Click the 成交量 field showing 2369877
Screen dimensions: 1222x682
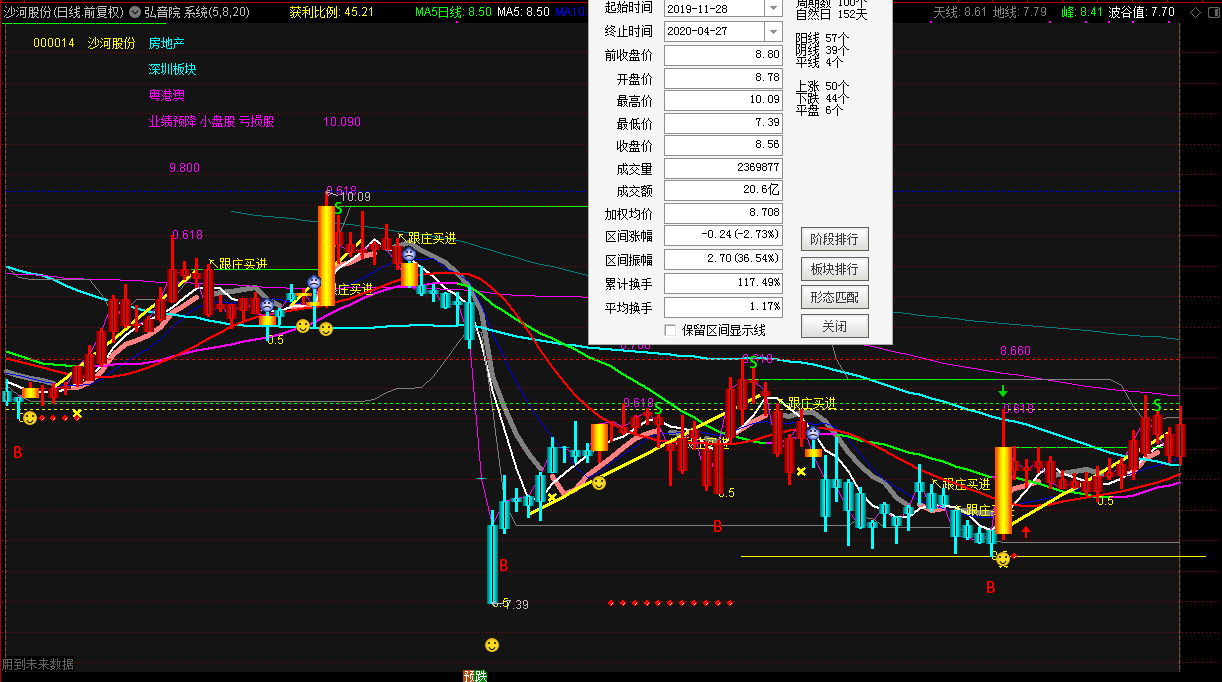tap(724, 168)
